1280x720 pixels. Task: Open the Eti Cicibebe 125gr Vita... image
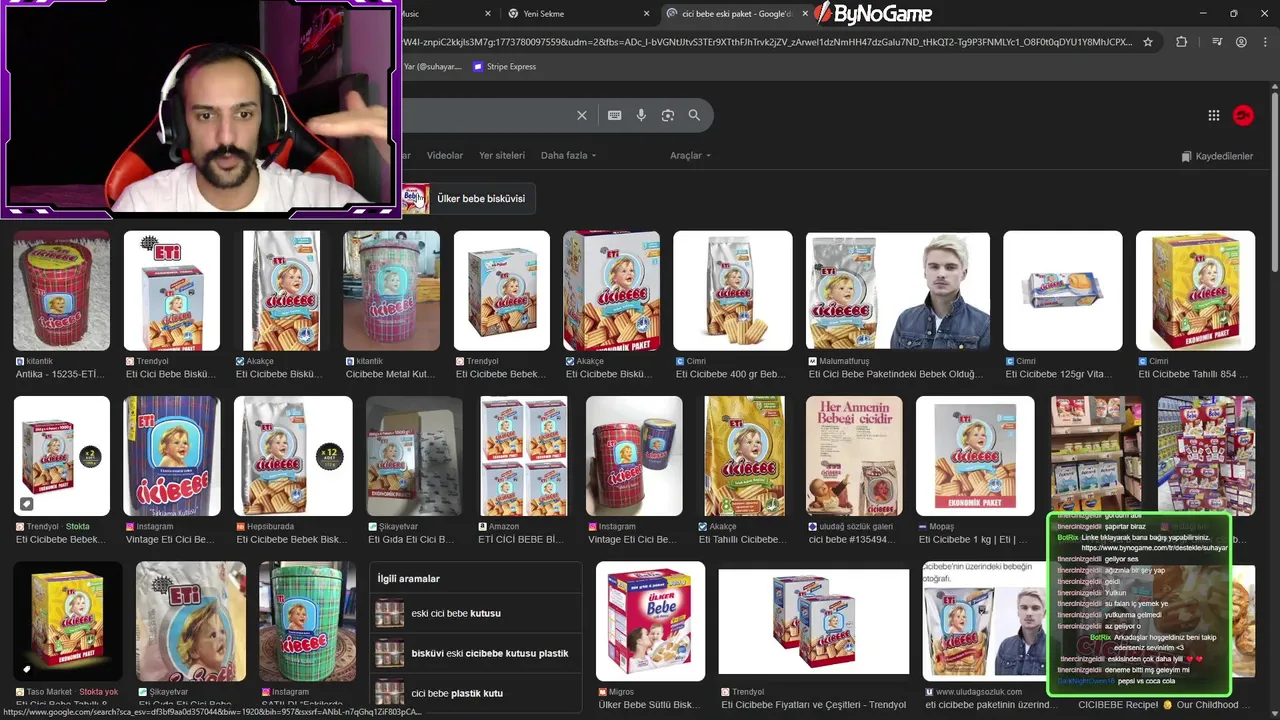[1063, 291]
